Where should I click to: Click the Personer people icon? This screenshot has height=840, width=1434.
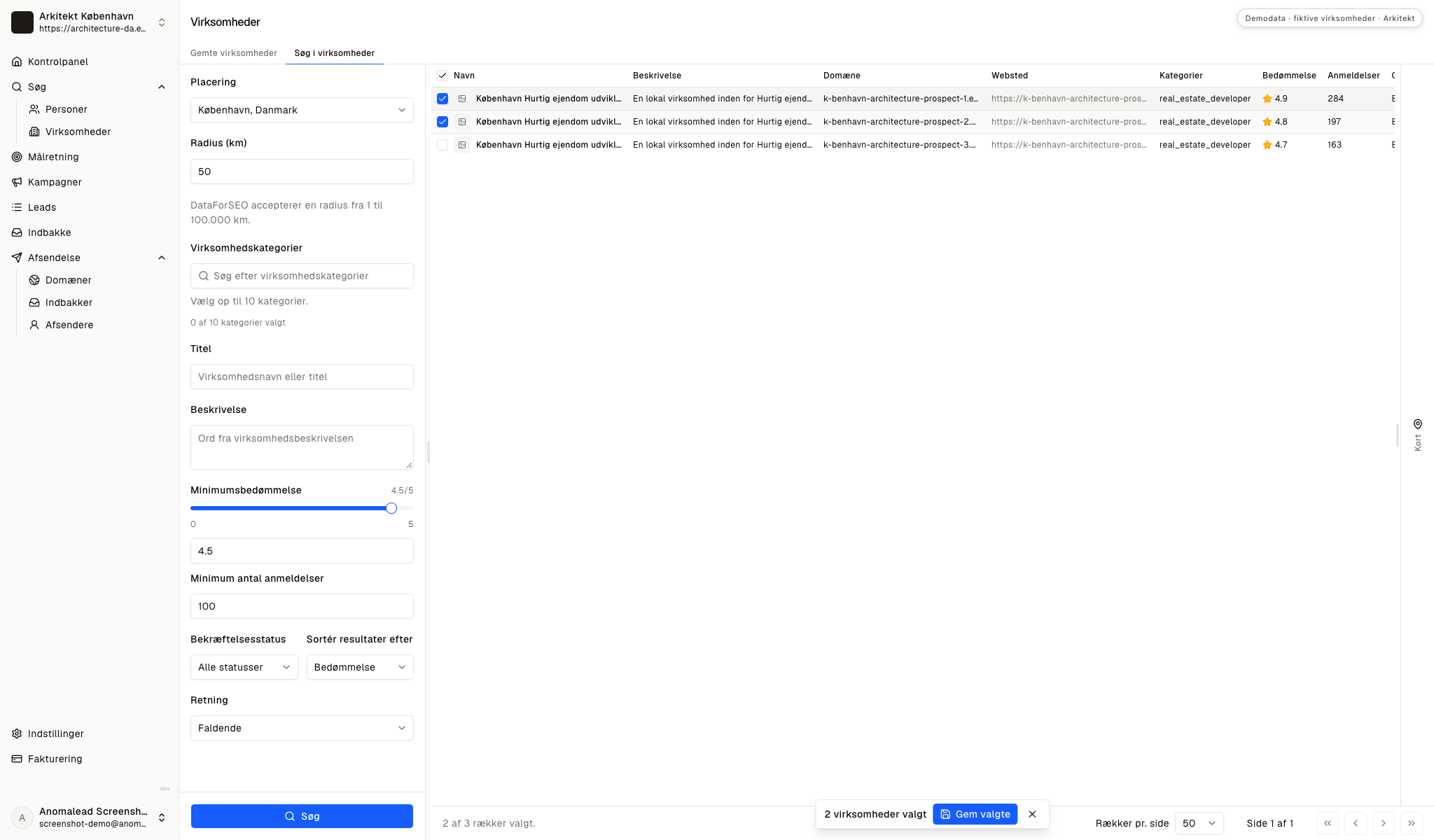point(34,109)
